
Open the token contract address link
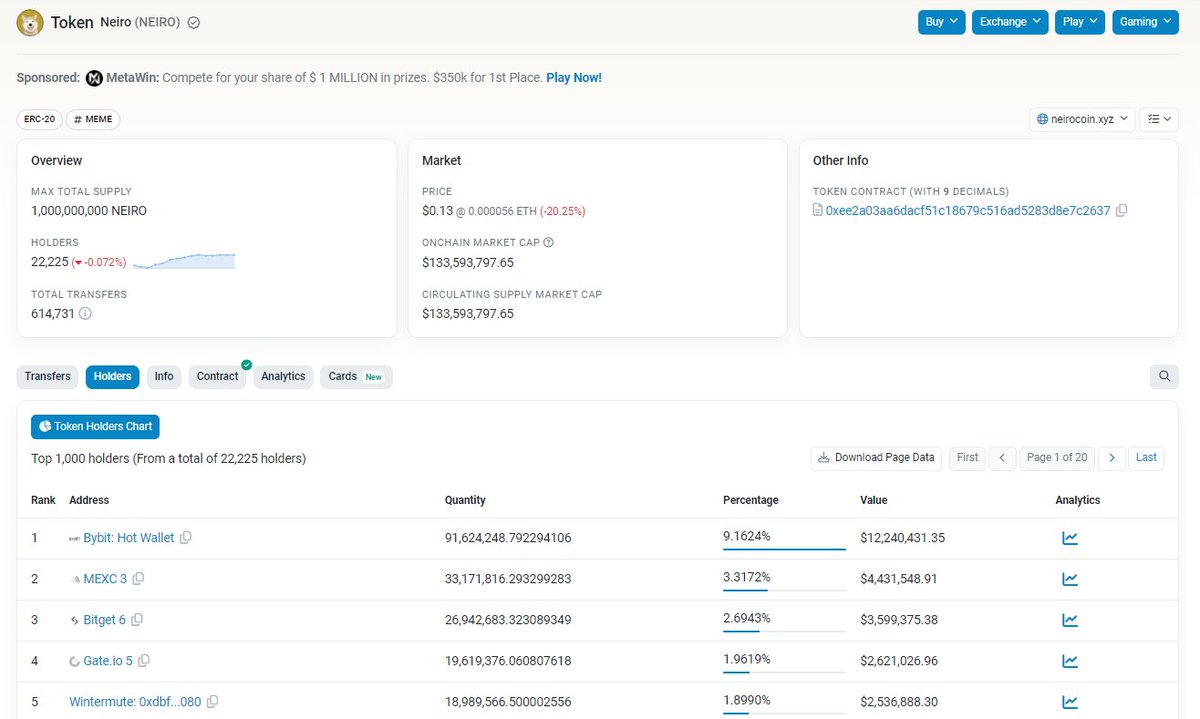[968, 211]
